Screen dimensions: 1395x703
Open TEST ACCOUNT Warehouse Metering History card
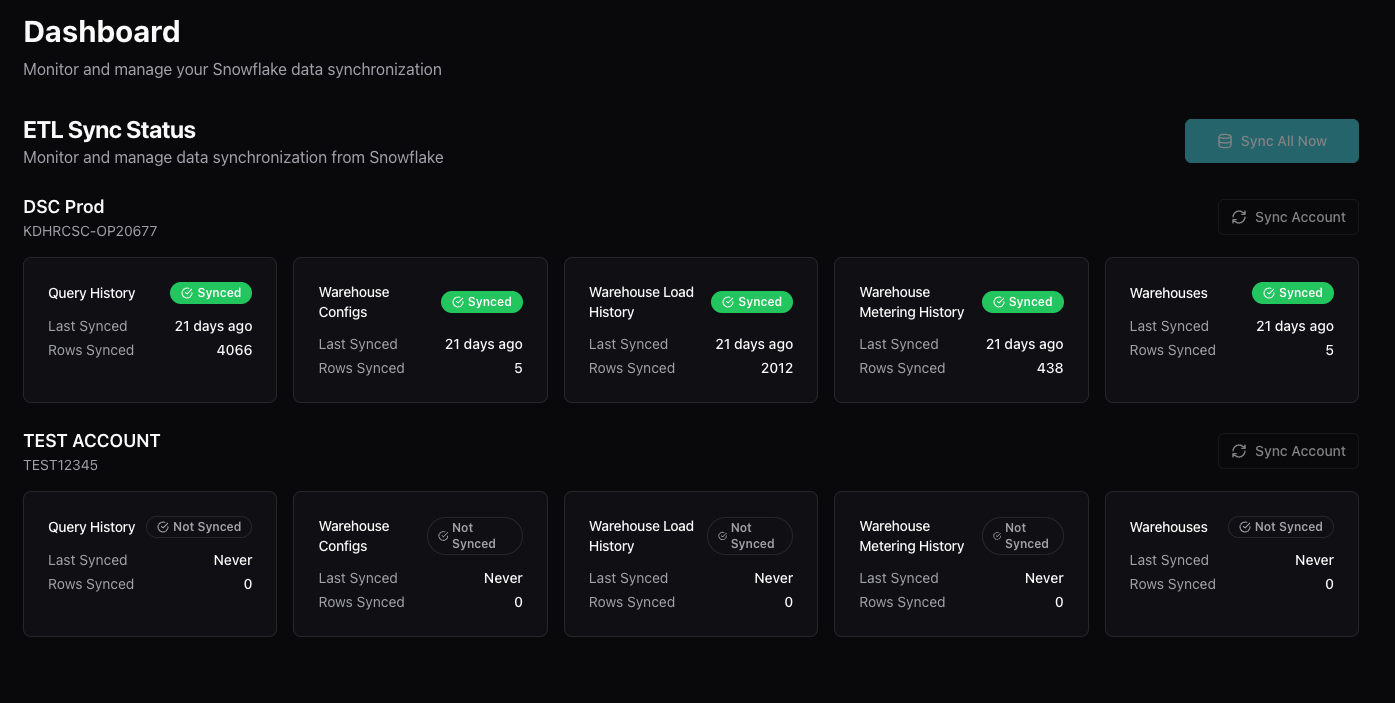point(960,564)
